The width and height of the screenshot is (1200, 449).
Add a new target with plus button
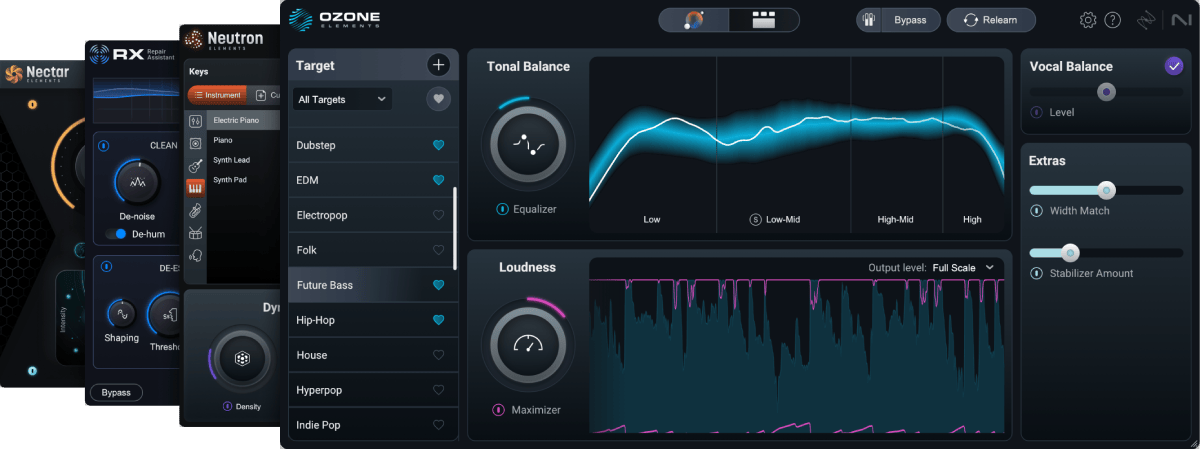tap(438, 66)
